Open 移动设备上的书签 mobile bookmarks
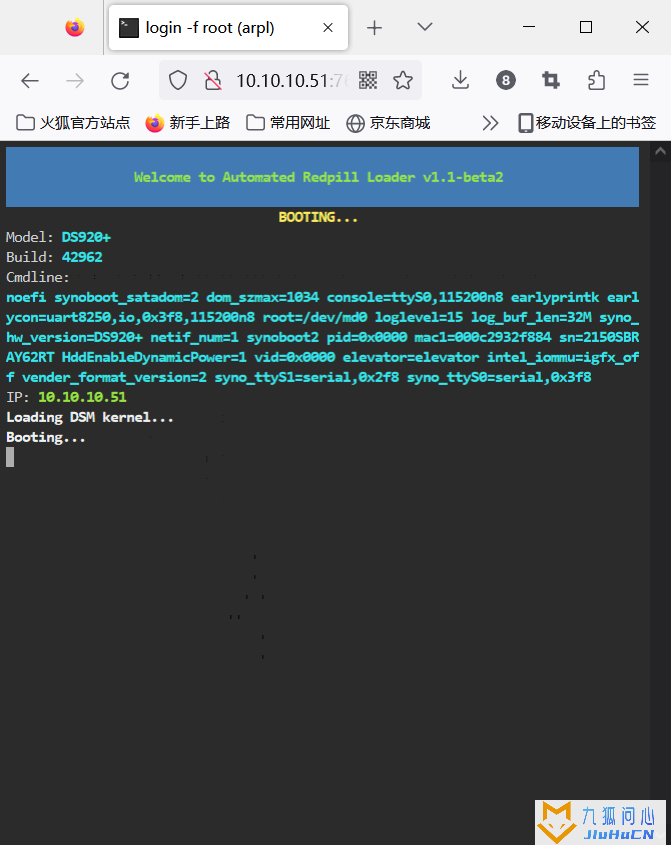671x845 pixels. click(x=587, y=123)
